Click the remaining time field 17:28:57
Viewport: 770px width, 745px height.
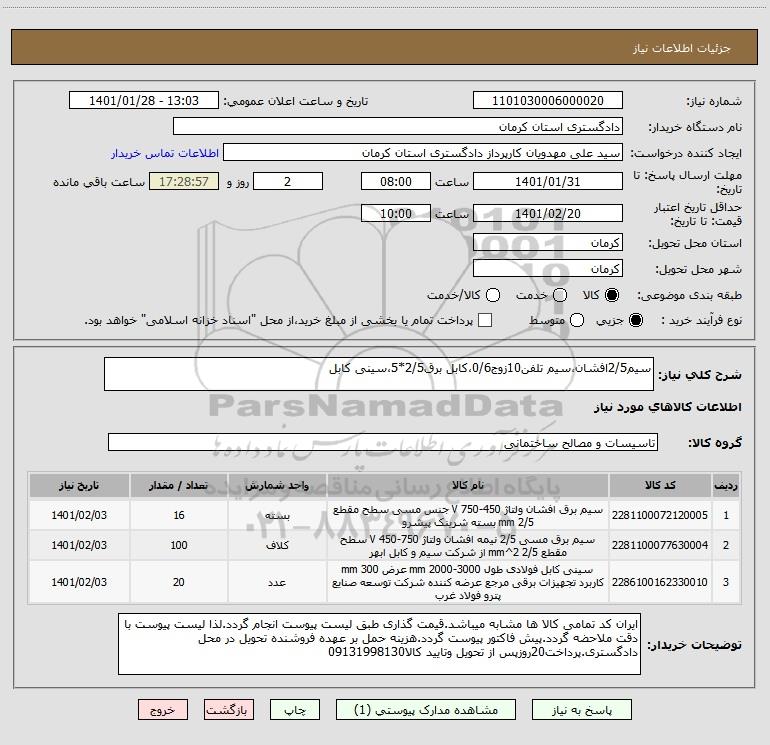184,181
